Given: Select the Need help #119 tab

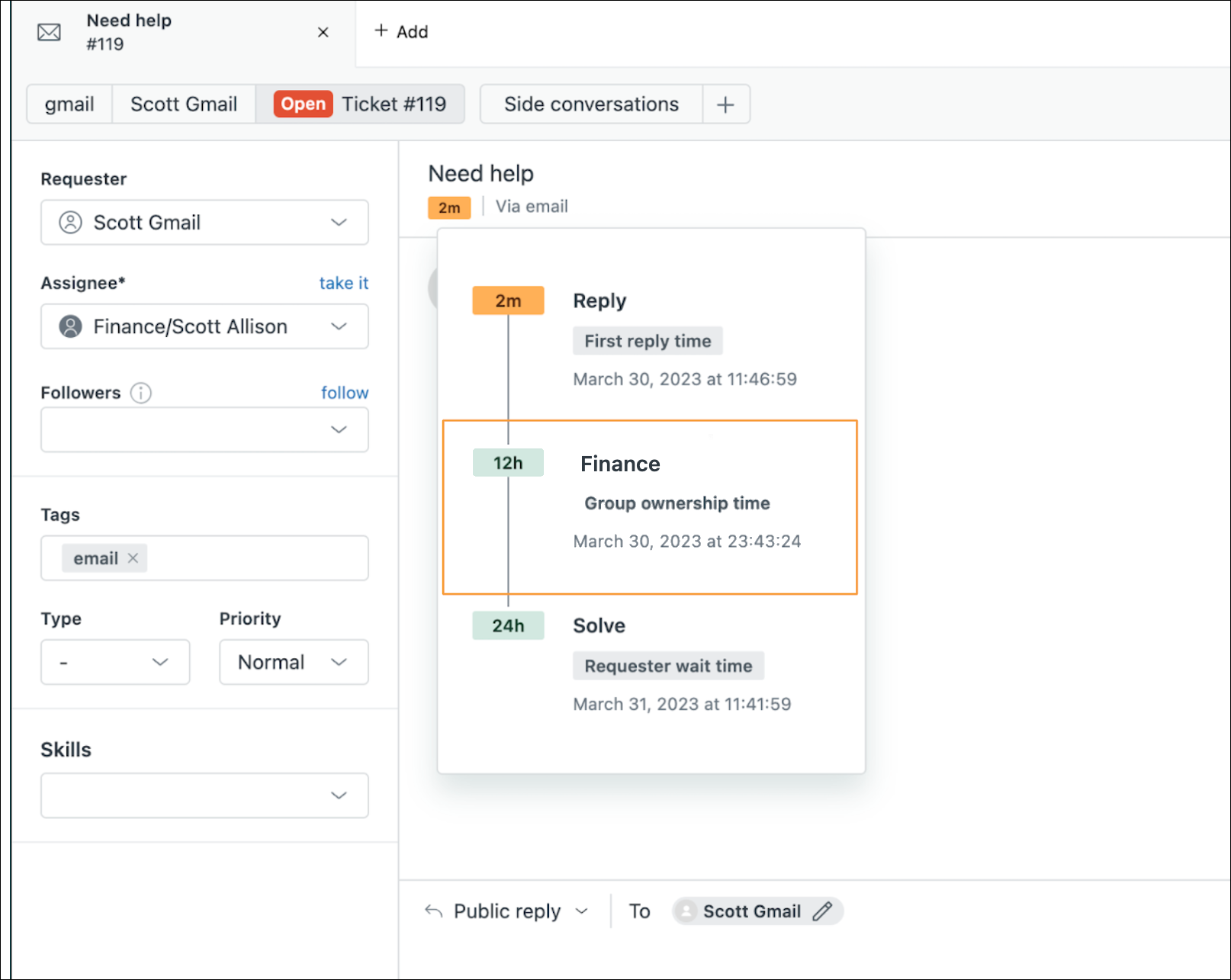Looking at the screenshot, I should tap(129, 32).
